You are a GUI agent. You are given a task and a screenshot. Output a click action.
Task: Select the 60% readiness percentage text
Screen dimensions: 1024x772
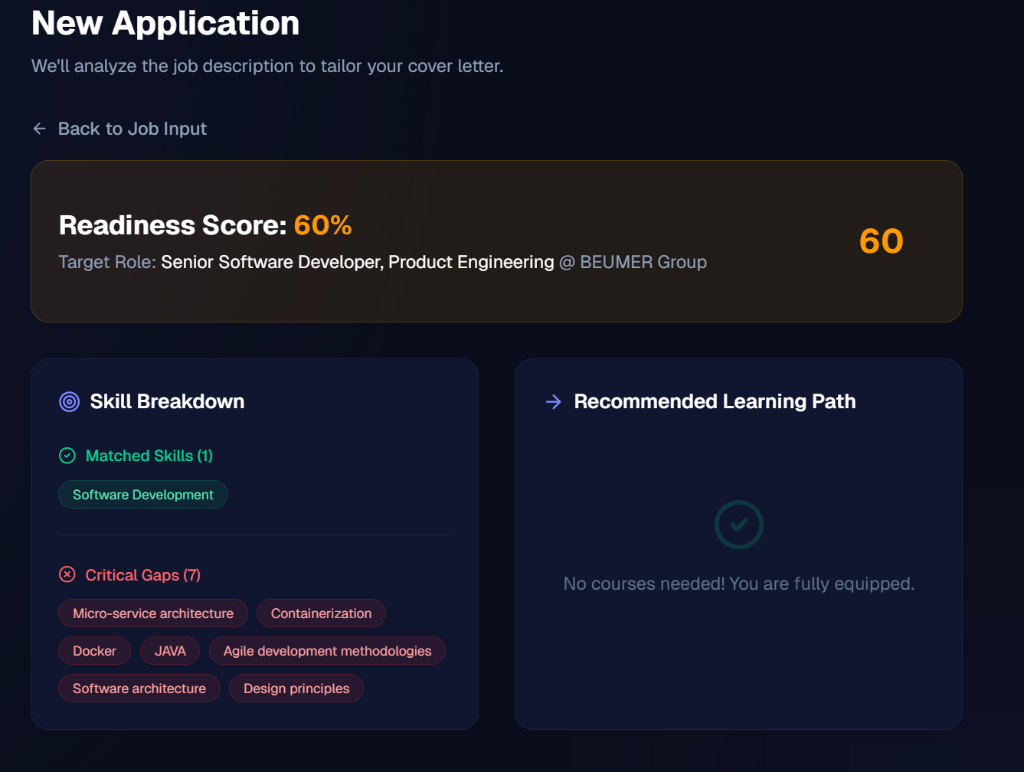(x=321, y=225)
